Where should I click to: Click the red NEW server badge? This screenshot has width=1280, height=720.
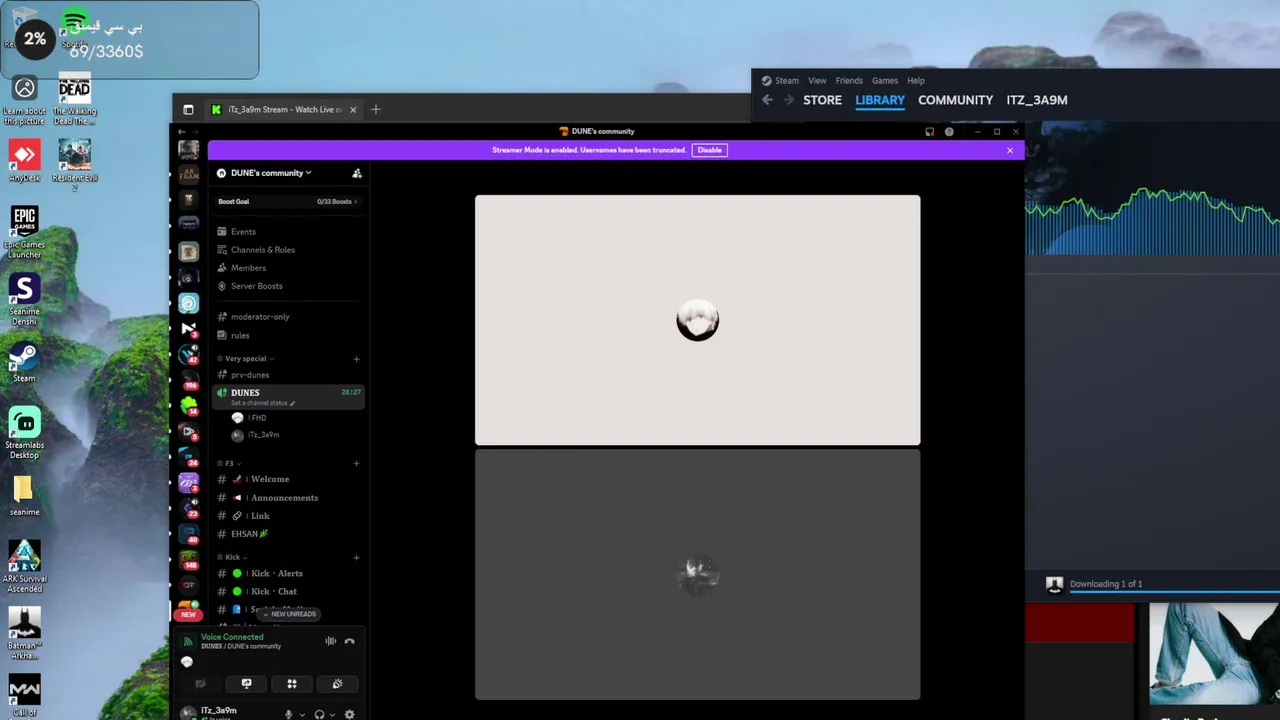click(188, 614)
